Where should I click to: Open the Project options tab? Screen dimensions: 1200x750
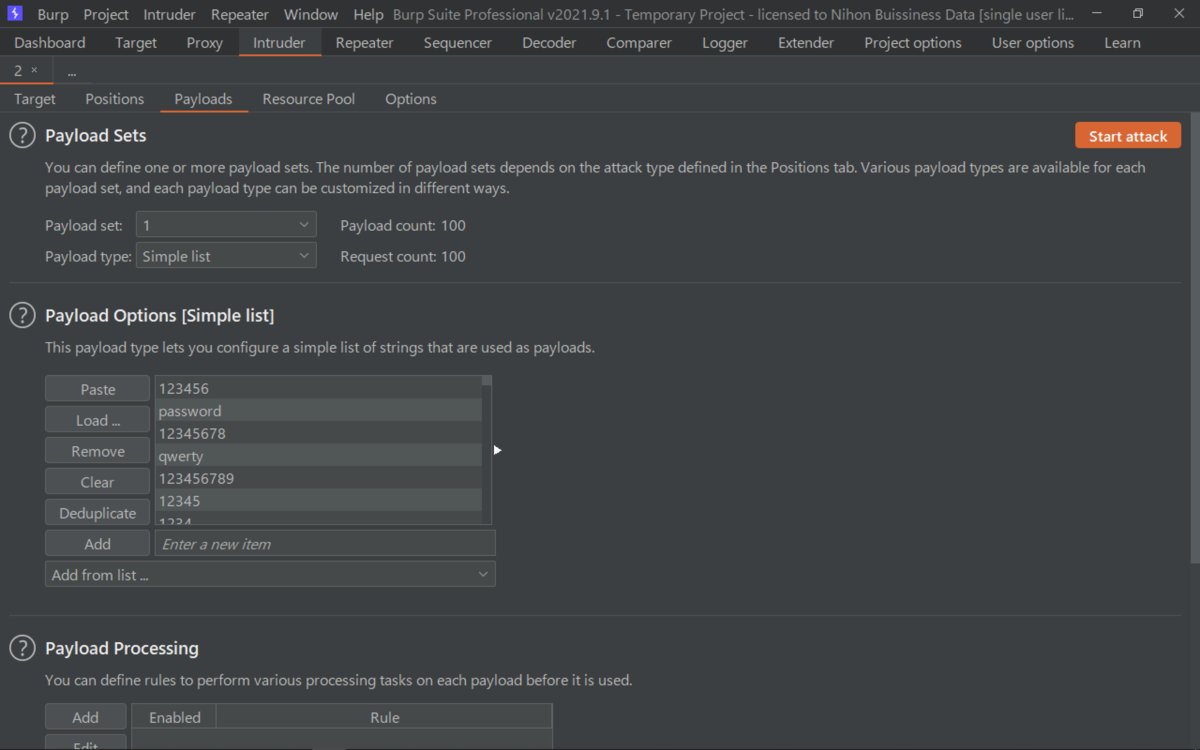coord(913,43)
